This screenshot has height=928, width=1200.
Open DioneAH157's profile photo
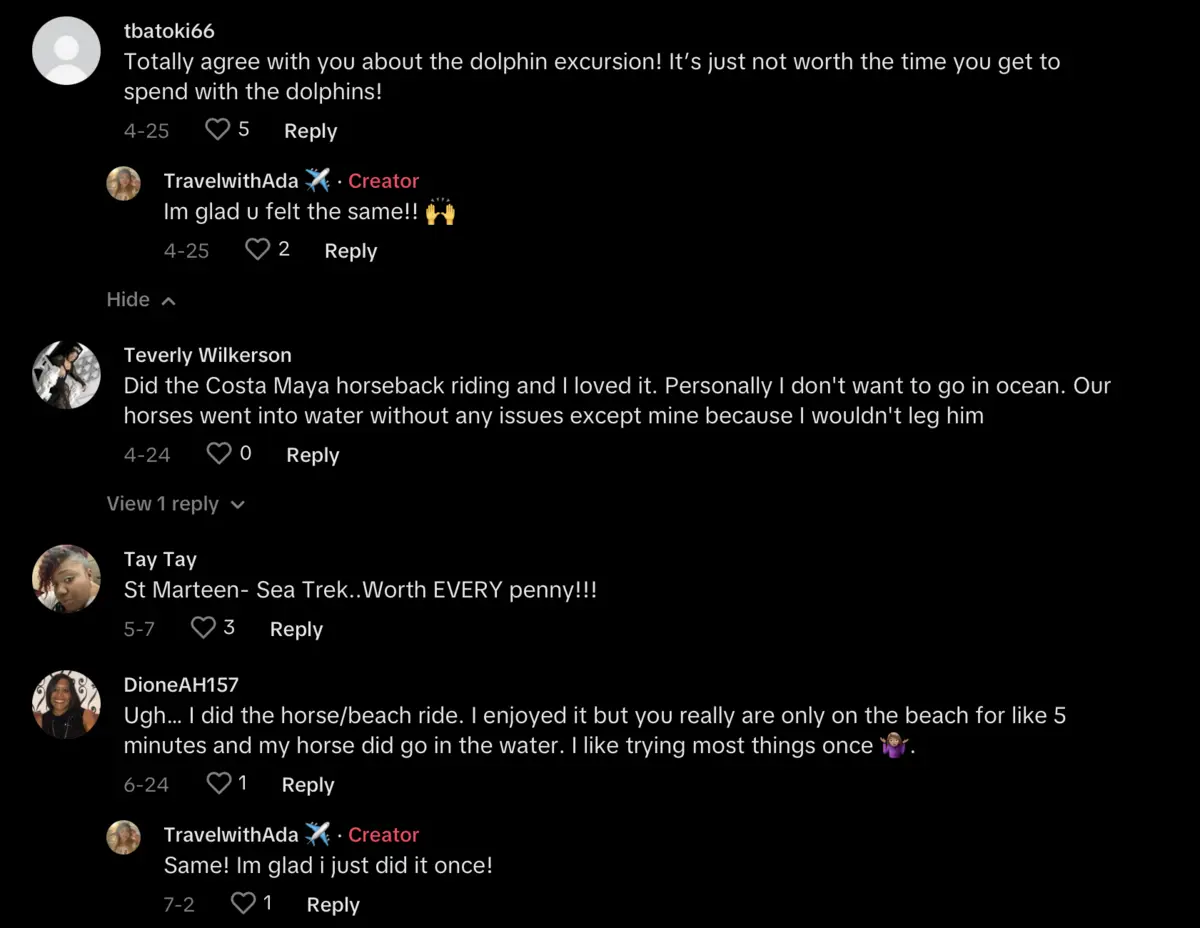click(x=67, y=704)
